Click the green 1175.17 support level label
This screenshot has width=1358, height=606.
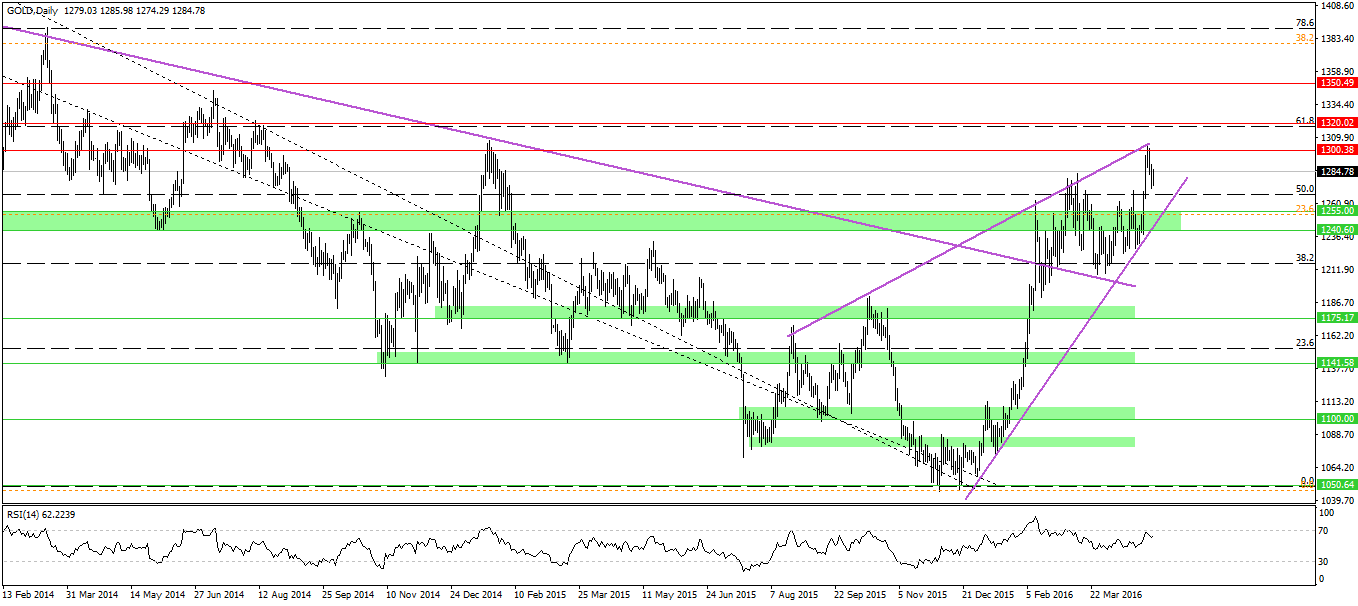(1336, 315)
